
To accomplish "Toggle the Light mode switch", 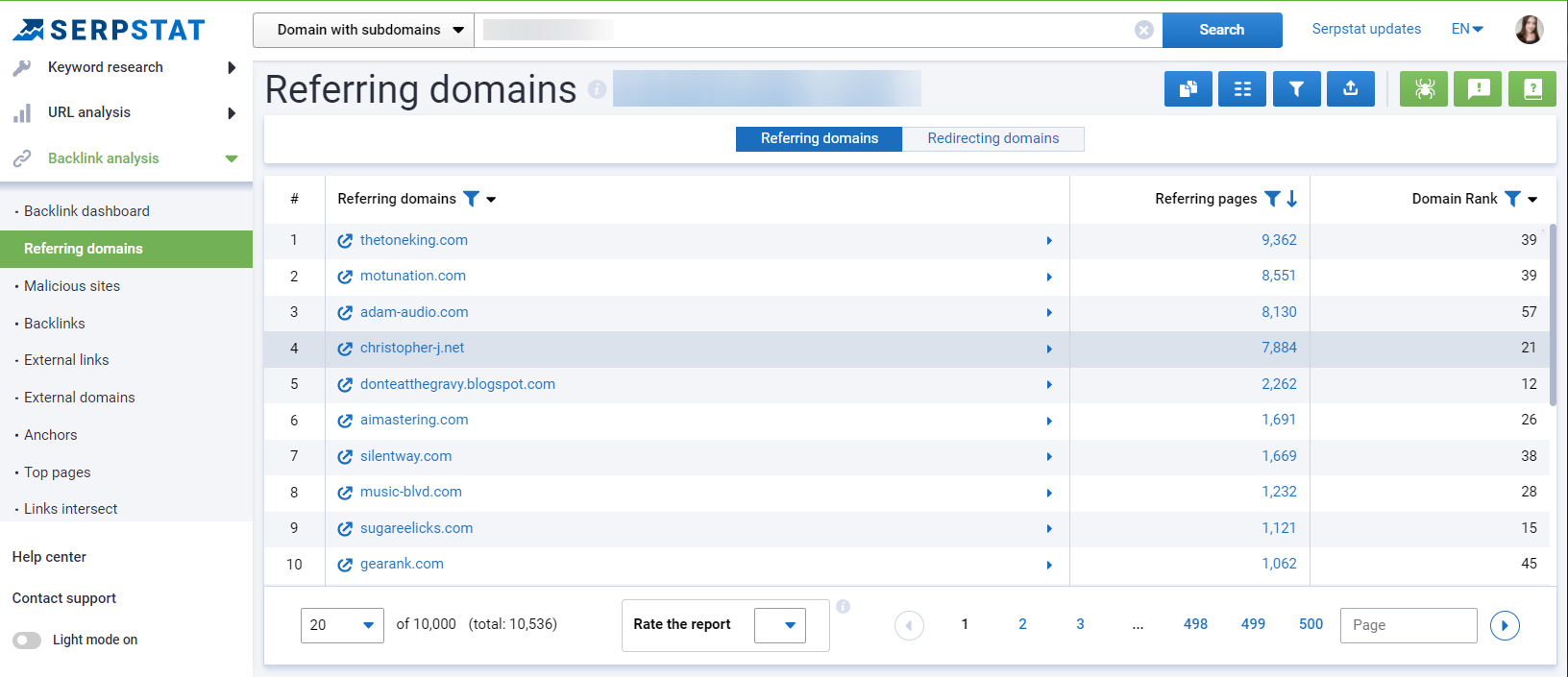I will (27, 640).
